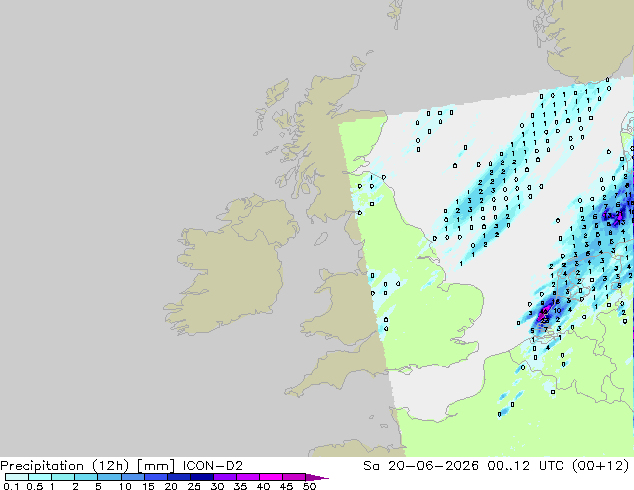Image resolution: width=634 pixels, height=490 pixels.
Task: Click the 40–45 mm magenta swatch
Action: pyautogui.click(x=271, y=477)
